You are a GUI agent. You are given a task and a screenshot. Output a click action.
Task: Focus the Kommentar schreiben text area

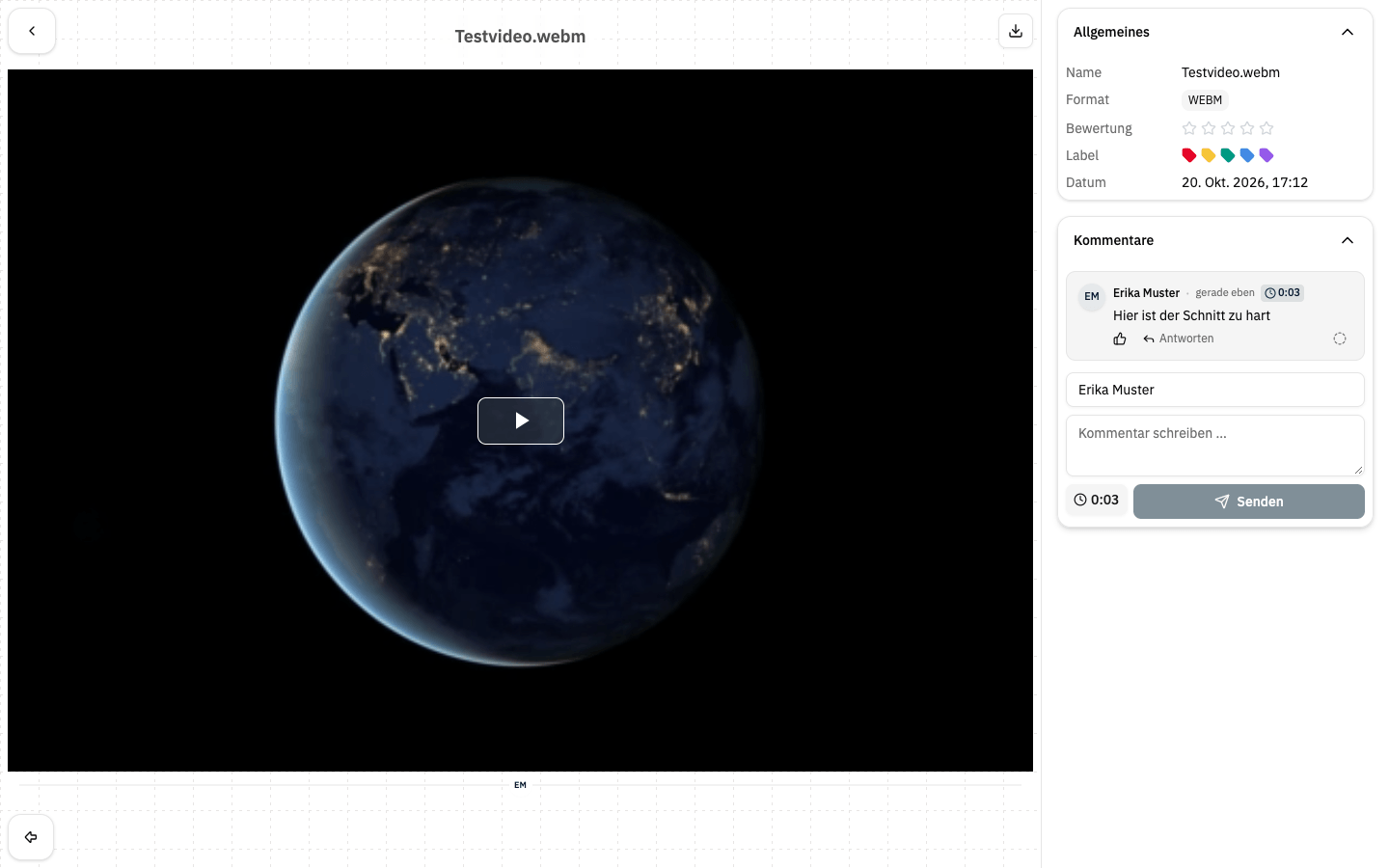click(x=1215, y=446)
